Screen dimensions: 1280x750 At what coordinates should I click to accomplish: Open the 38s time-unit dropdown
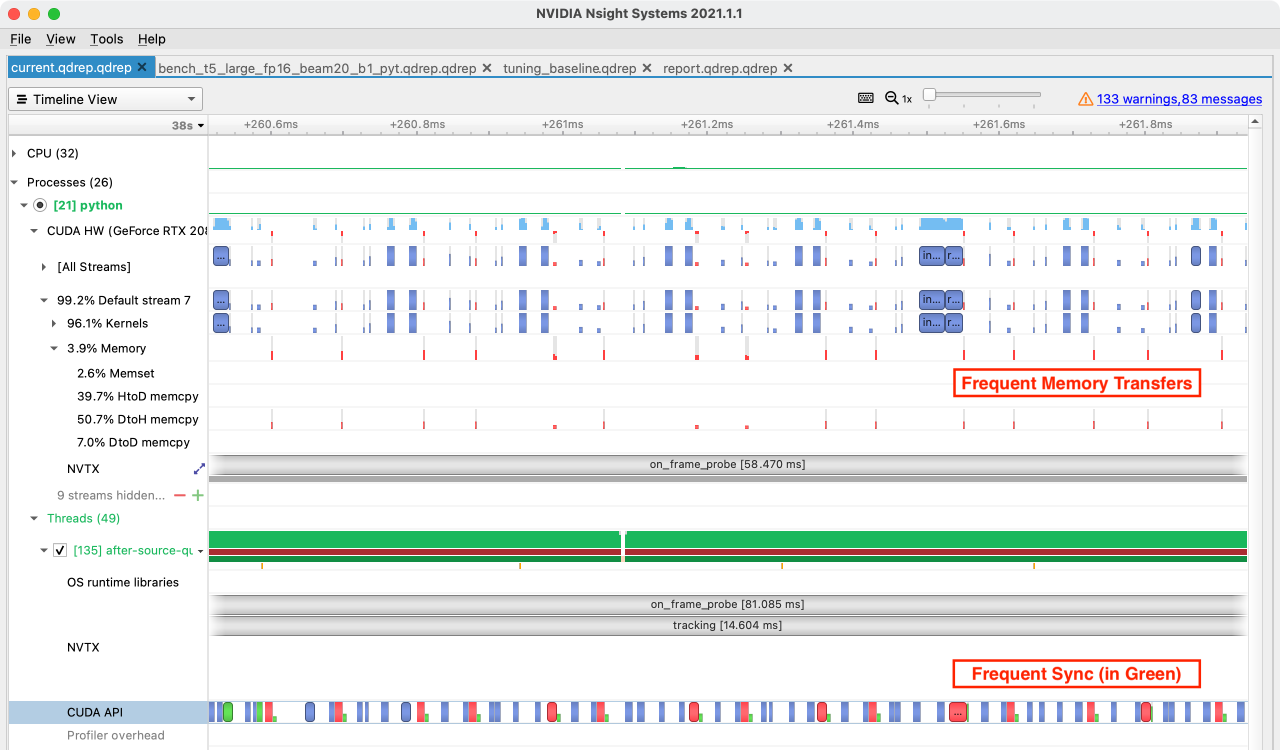point(187,125)
